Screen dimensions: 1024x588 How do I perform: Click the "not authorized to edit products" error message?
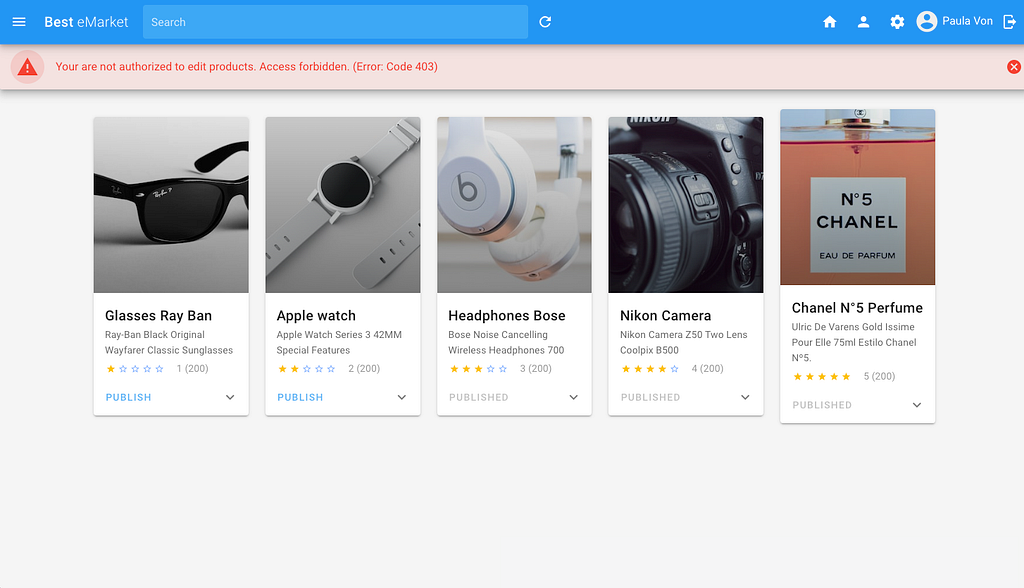point(247,67)
